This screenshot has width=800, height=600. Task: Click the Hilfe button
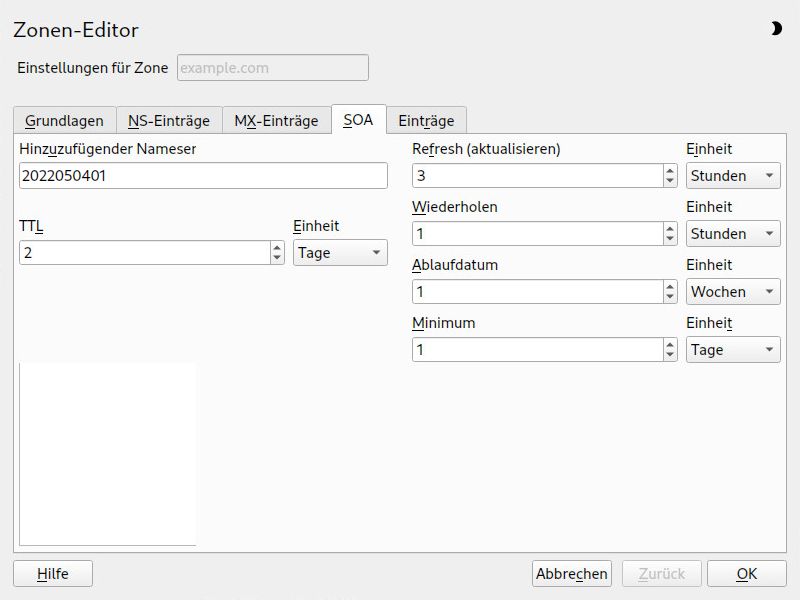[x=53, y=574]
